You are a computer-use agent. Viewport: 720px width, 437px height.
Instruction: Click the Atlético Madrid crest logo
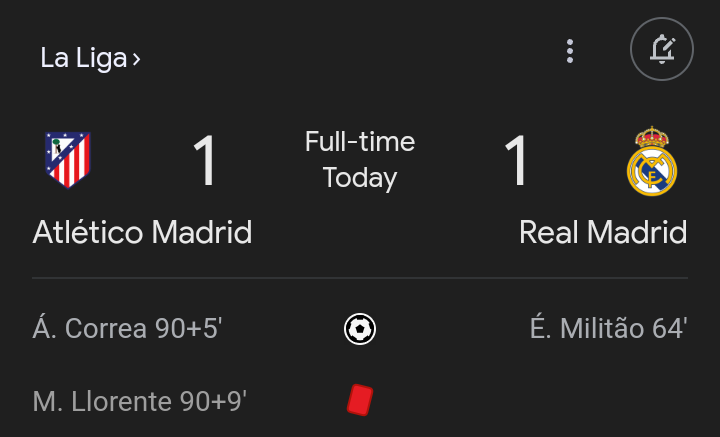[68, 160]
